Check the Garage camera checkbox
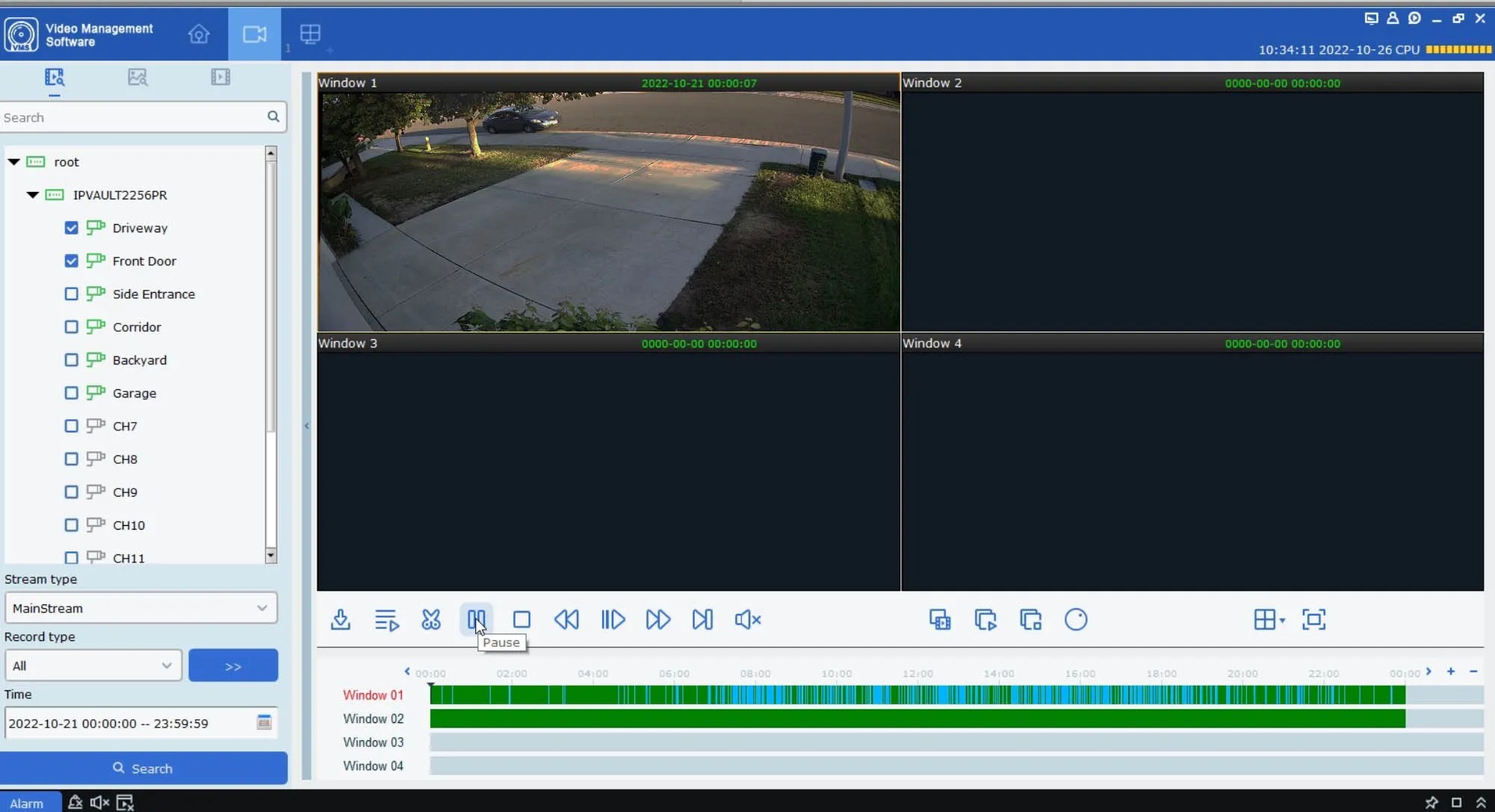 (71, 393)
